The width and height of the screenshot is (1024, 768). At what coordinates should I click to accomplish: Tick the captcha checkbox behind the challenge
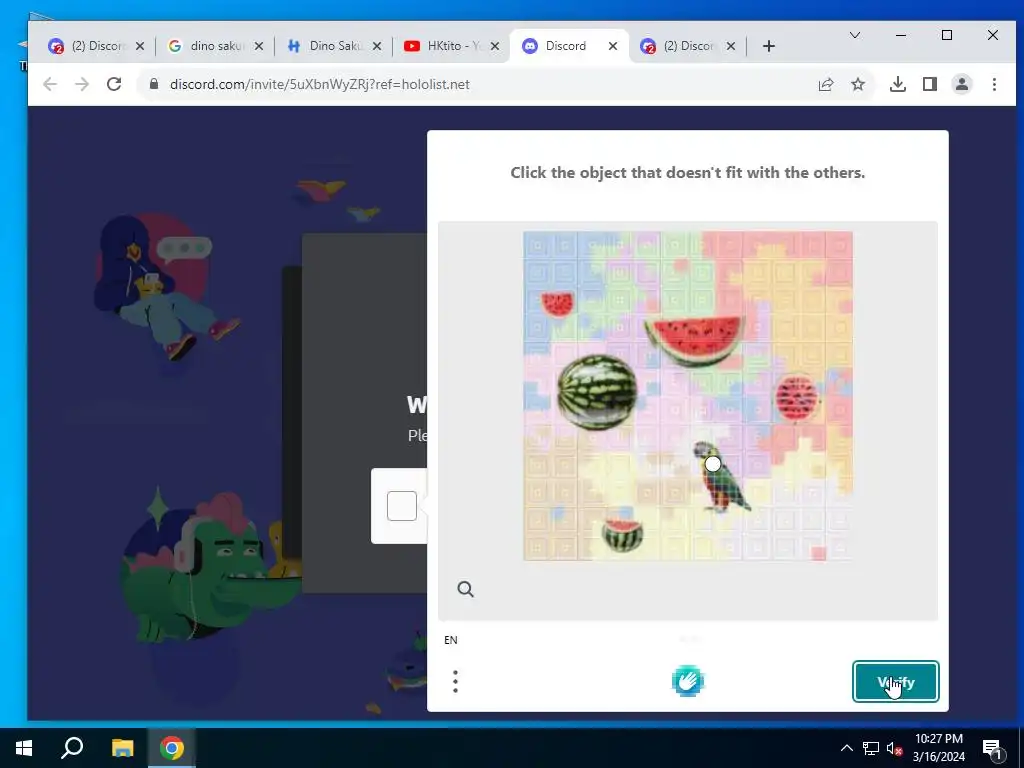(402, 506)
